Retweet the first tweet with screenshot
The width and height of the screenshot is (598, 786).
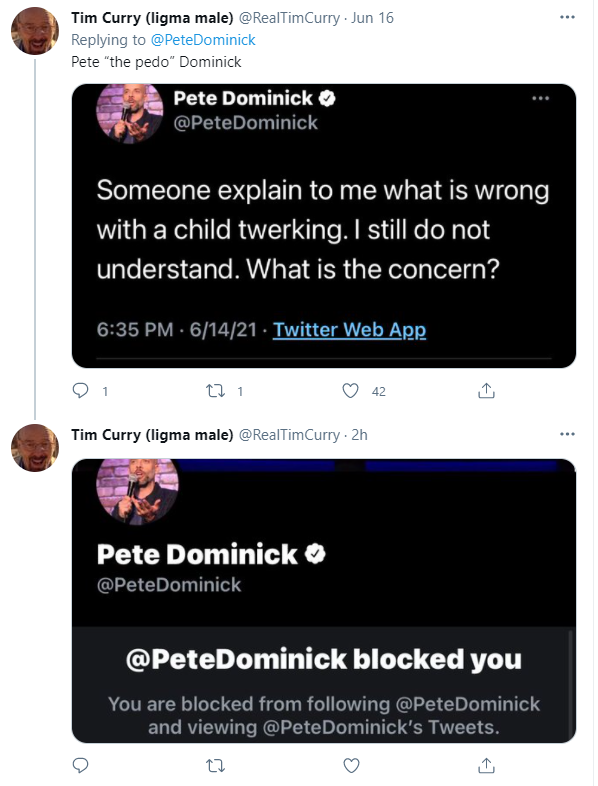[x=216, y=390]
